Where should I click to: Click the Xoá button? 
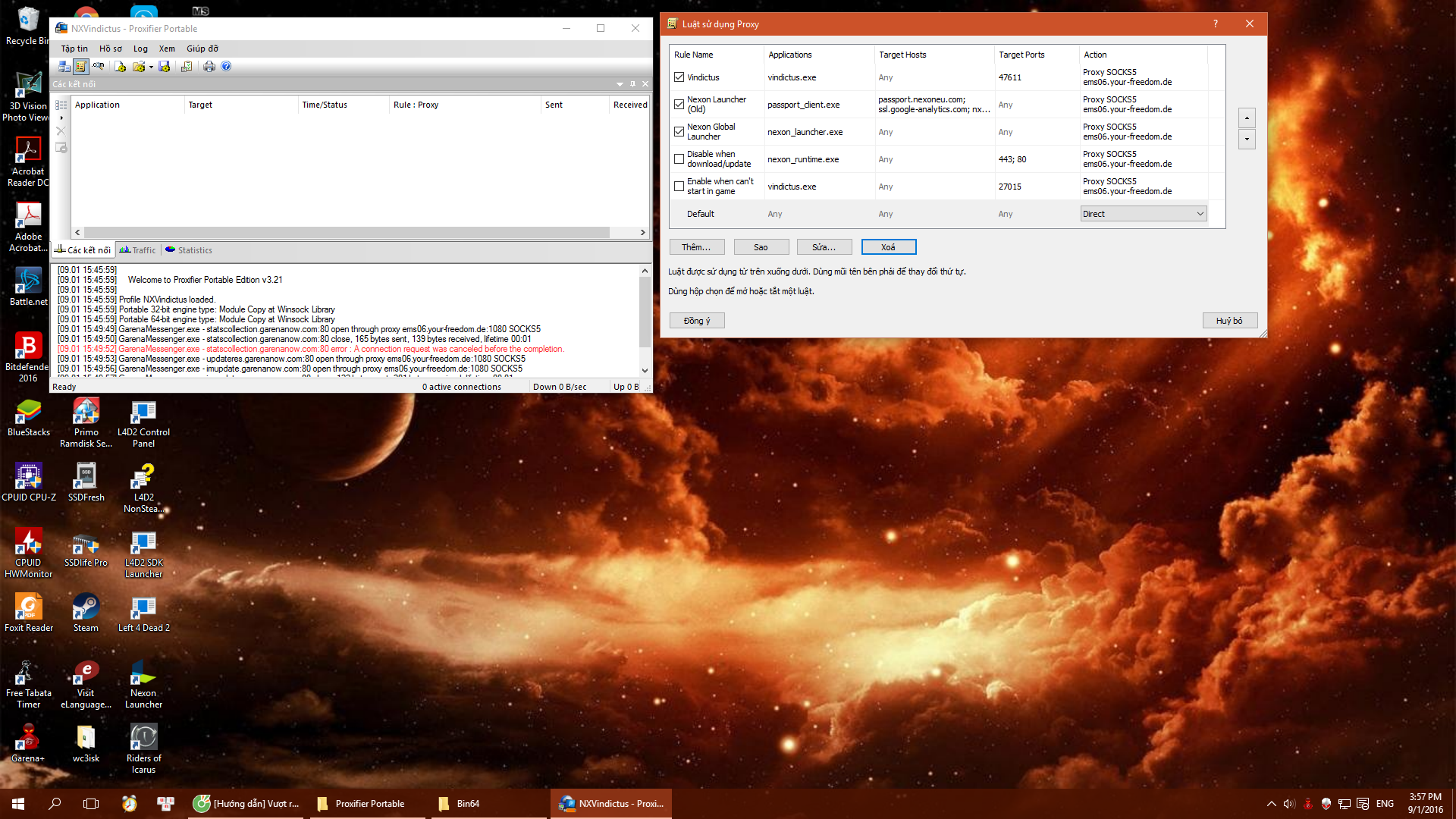tap(888, 247)
